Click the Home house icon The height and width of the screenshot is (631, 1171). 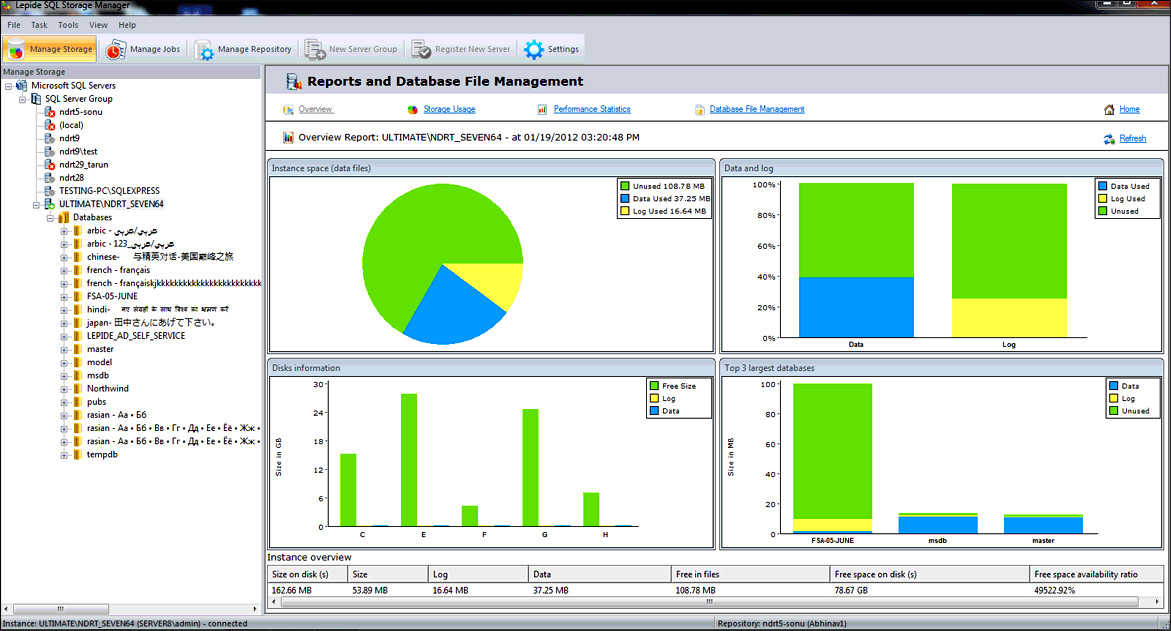tap(1109, 110)
